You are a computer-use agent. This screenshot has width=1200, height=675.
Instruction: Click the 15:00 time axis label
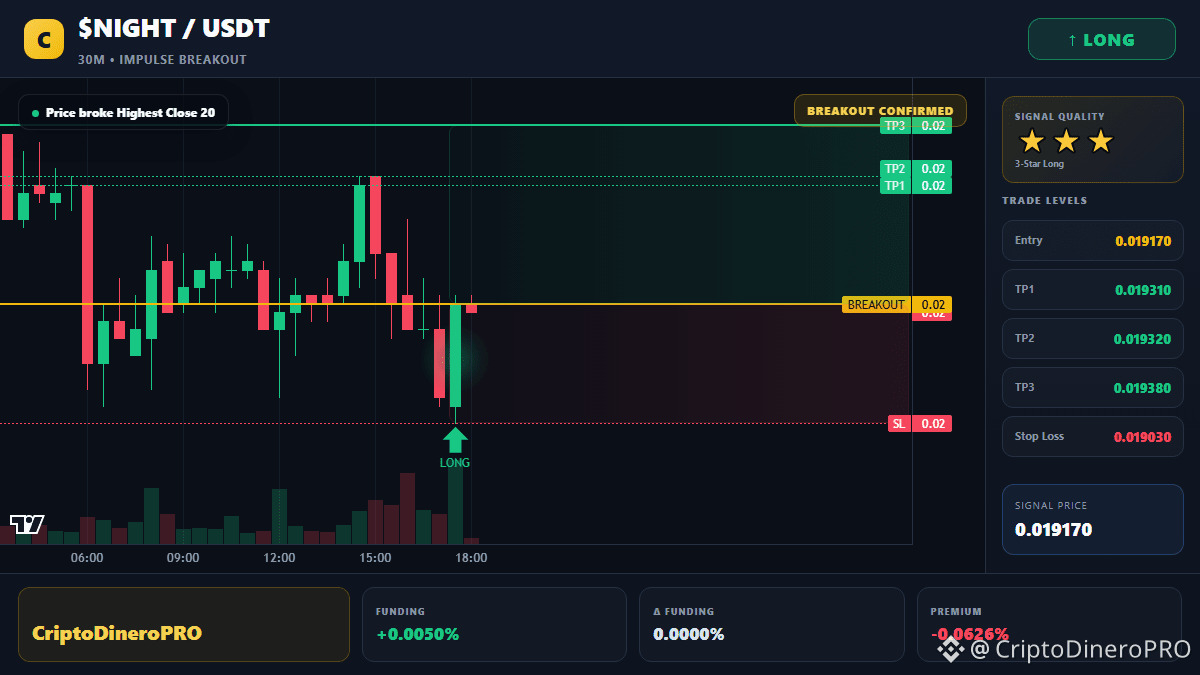(375, 558)
